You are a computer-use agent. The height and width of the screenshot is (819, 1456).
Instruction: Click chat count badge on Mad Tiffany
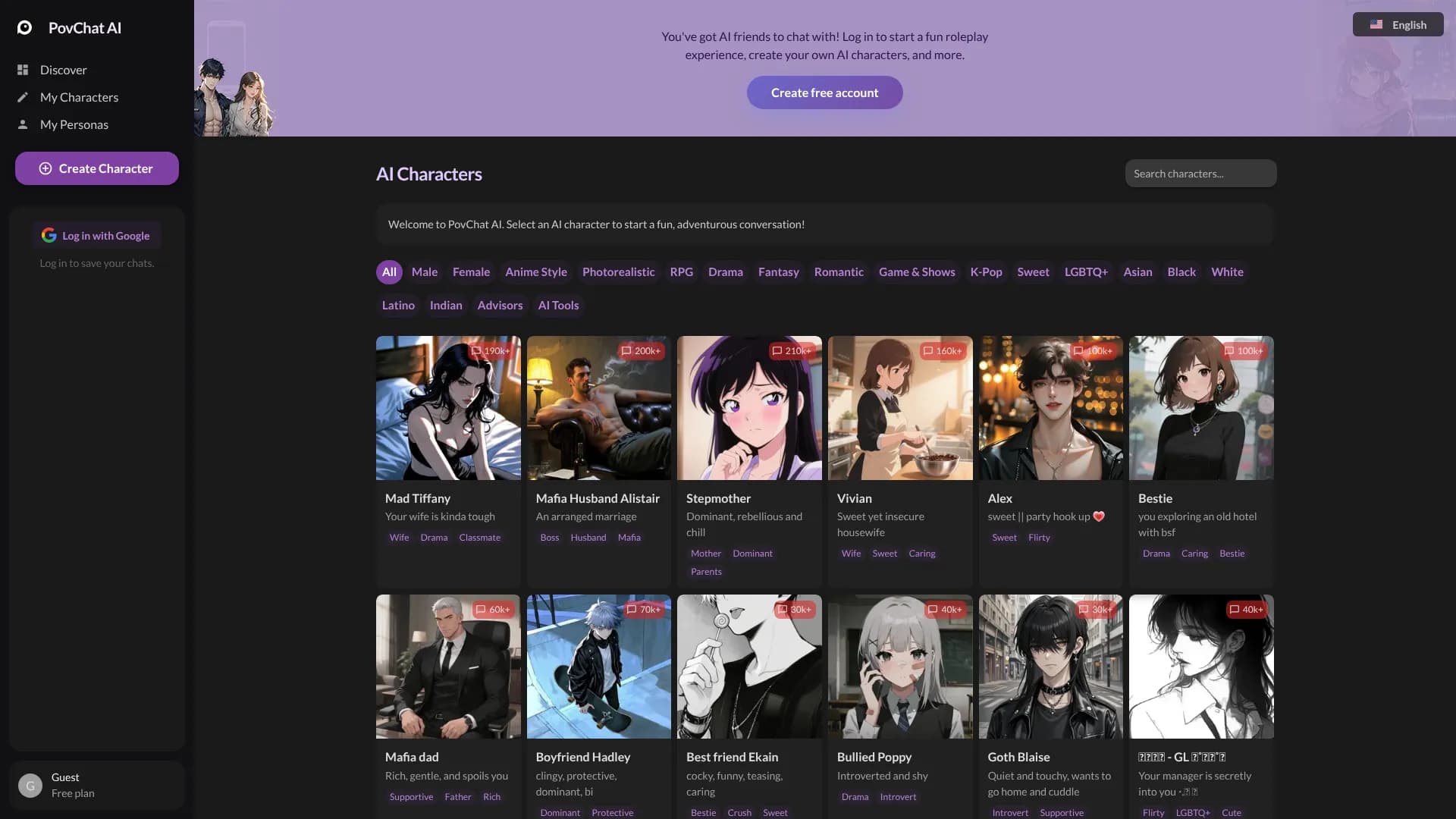491,351
